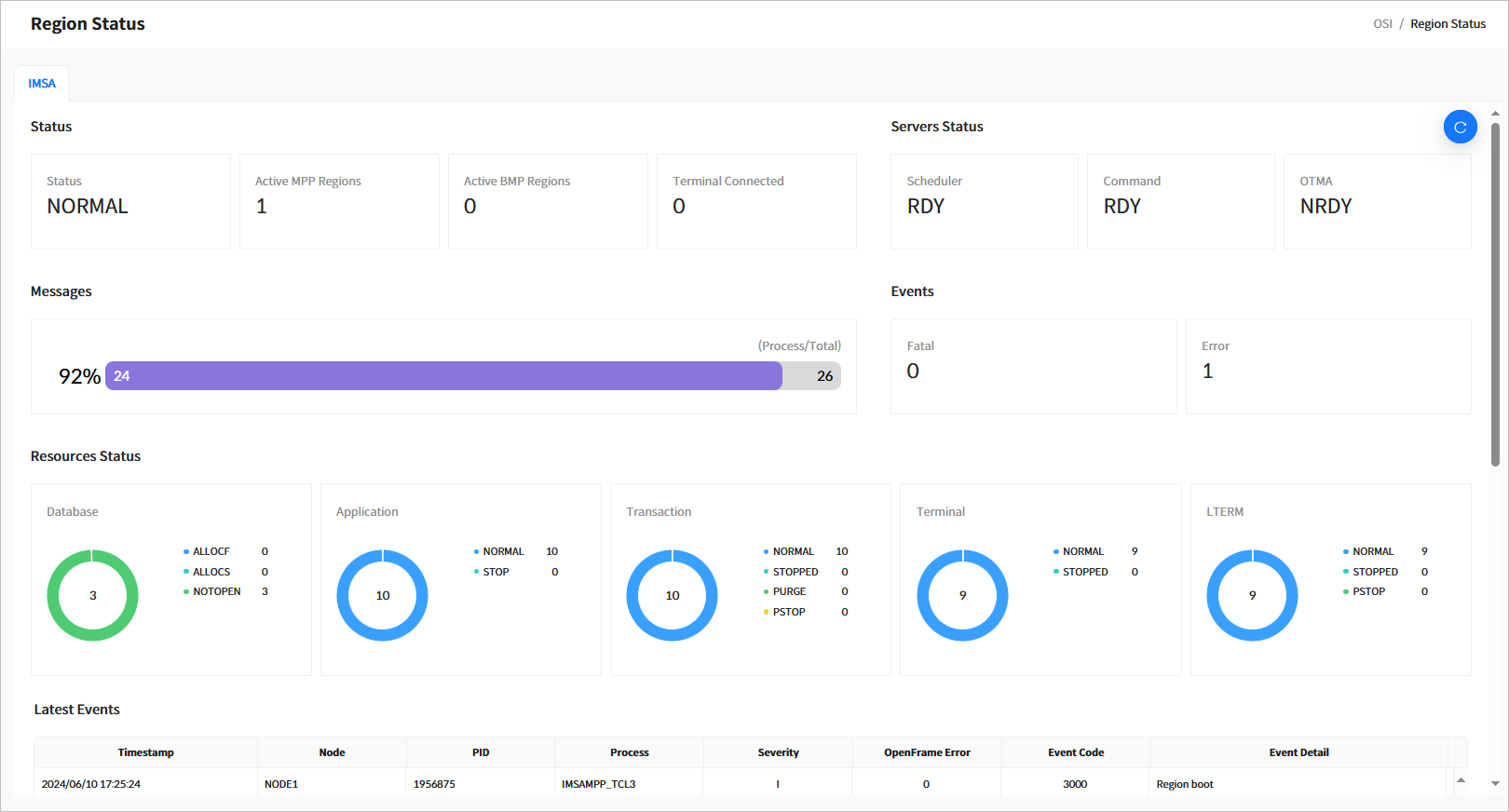Image resolution: width=1509 pixels, height=812 pixels.
Task: Switch to the IMSA tab
Action: click(42, 84)
